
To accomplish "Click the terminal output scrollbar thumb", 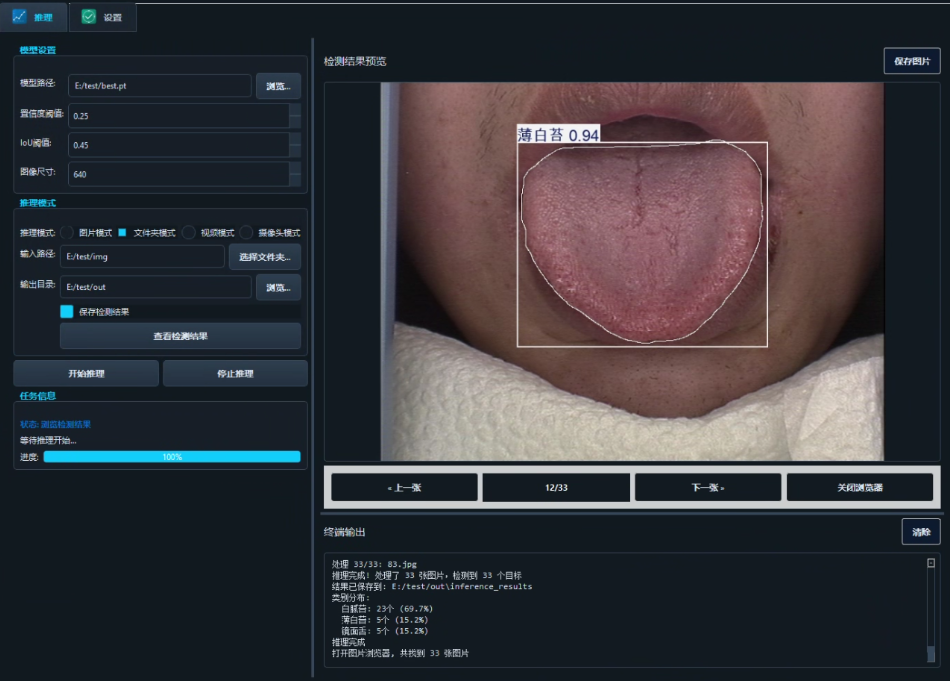I will click(931, 653).
